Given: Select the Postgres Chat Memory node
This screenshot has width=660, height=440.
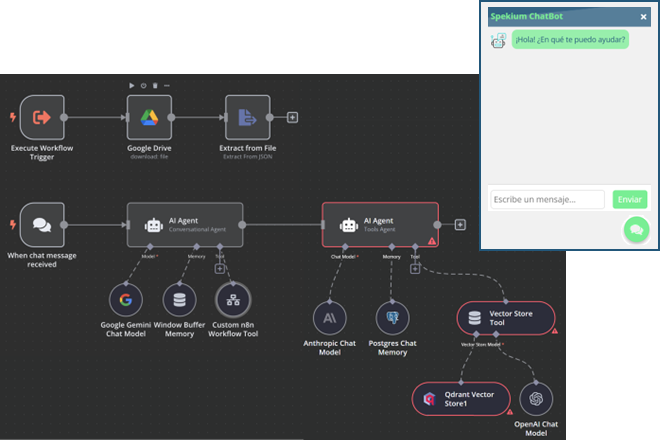Looking at the screenshot, I should tap(392, 318).
